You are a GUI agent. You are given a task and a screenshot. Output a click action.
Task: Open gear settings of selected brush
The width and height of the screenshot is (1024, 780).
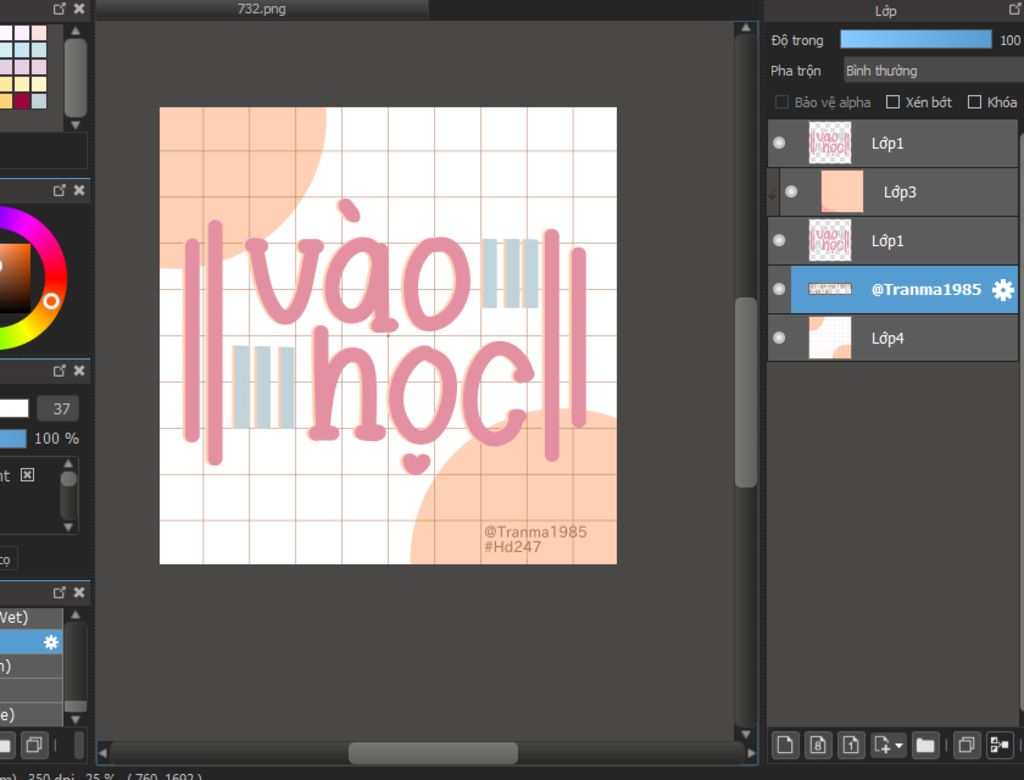[50, 642]
